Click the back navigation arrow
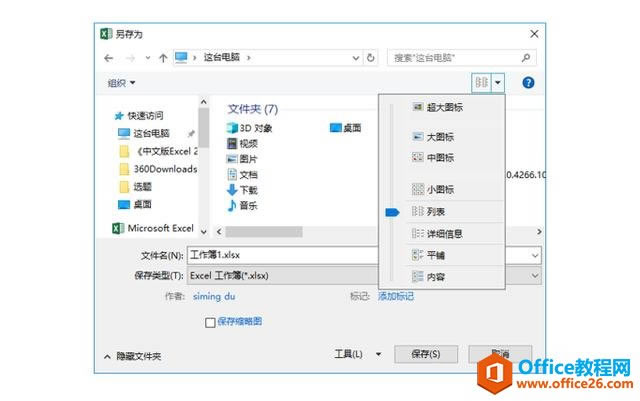Screen dimensions: 640x401 tap(109, 58)
